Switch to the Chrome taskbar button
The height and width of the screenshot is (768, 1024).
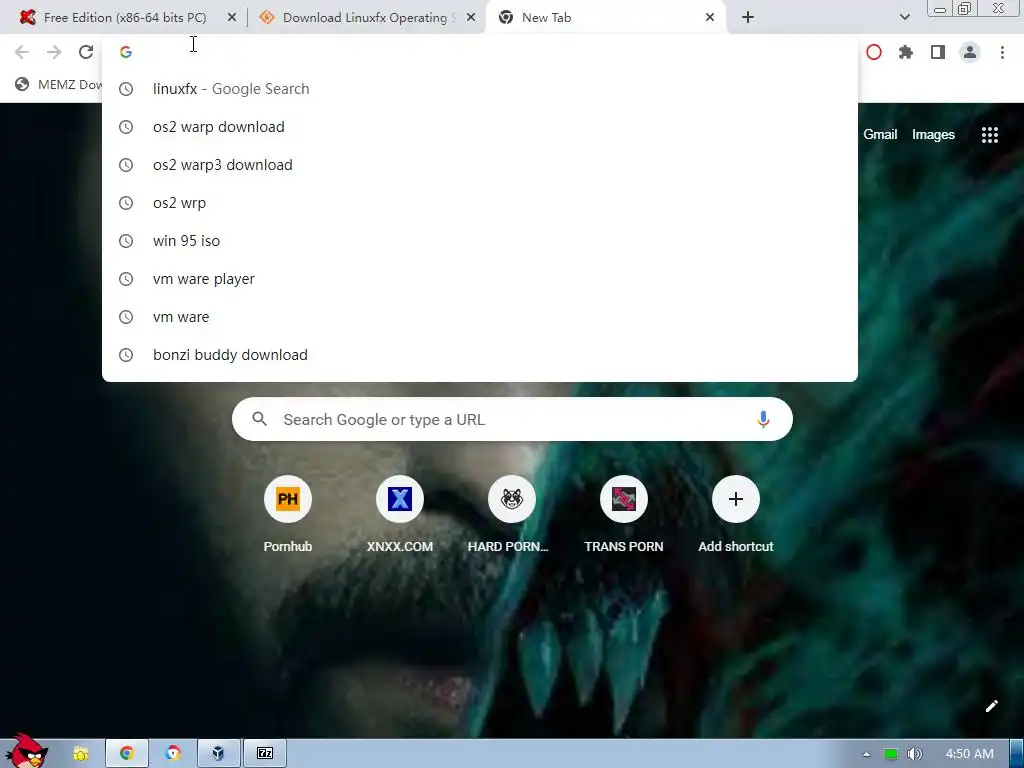click(x=127, y=754)
